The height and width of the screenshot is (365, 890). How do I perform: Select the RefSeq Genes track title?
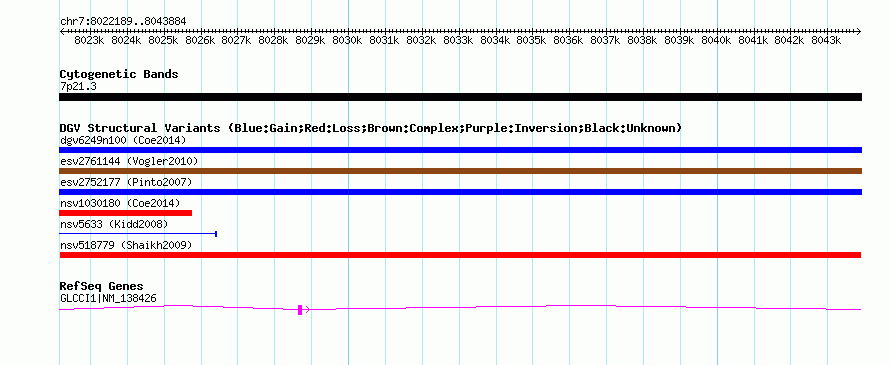(101, 286)
